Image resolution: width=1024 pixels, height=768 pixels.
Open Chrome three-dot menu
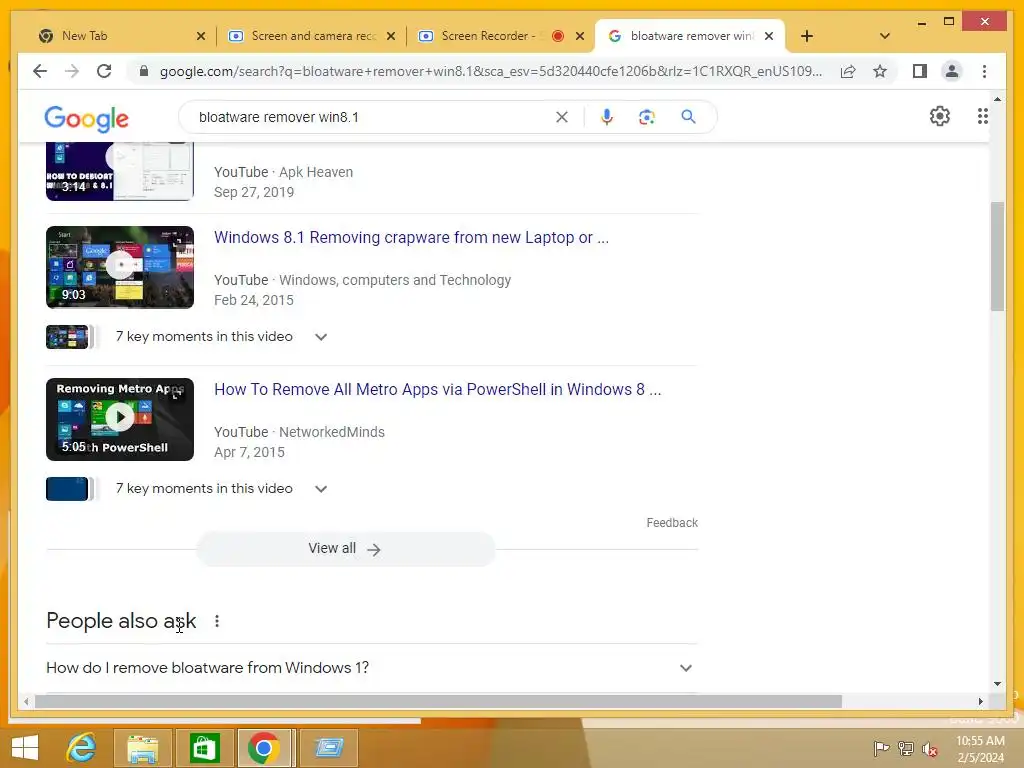click(x=984, y=71)
